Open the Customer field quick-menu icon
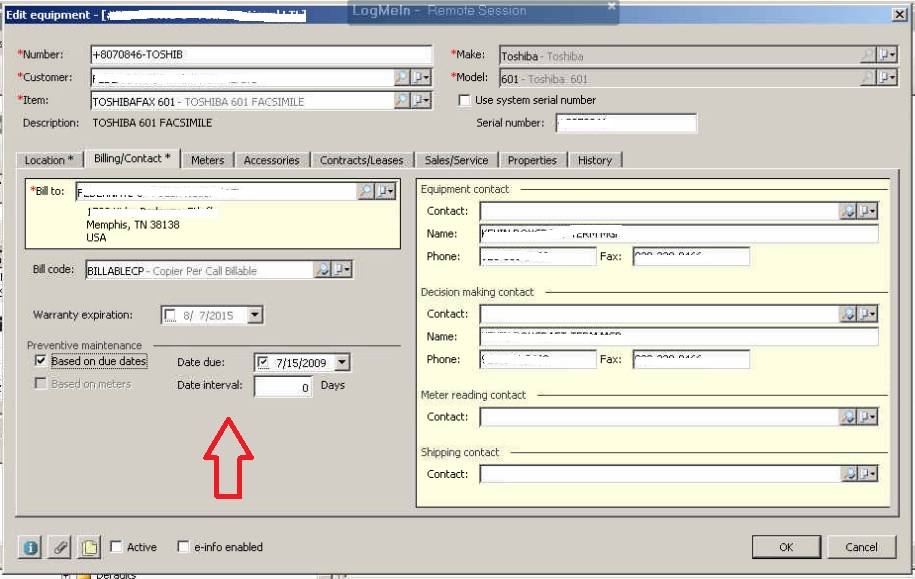Viewport: 915px width, 579px height. 421,77
